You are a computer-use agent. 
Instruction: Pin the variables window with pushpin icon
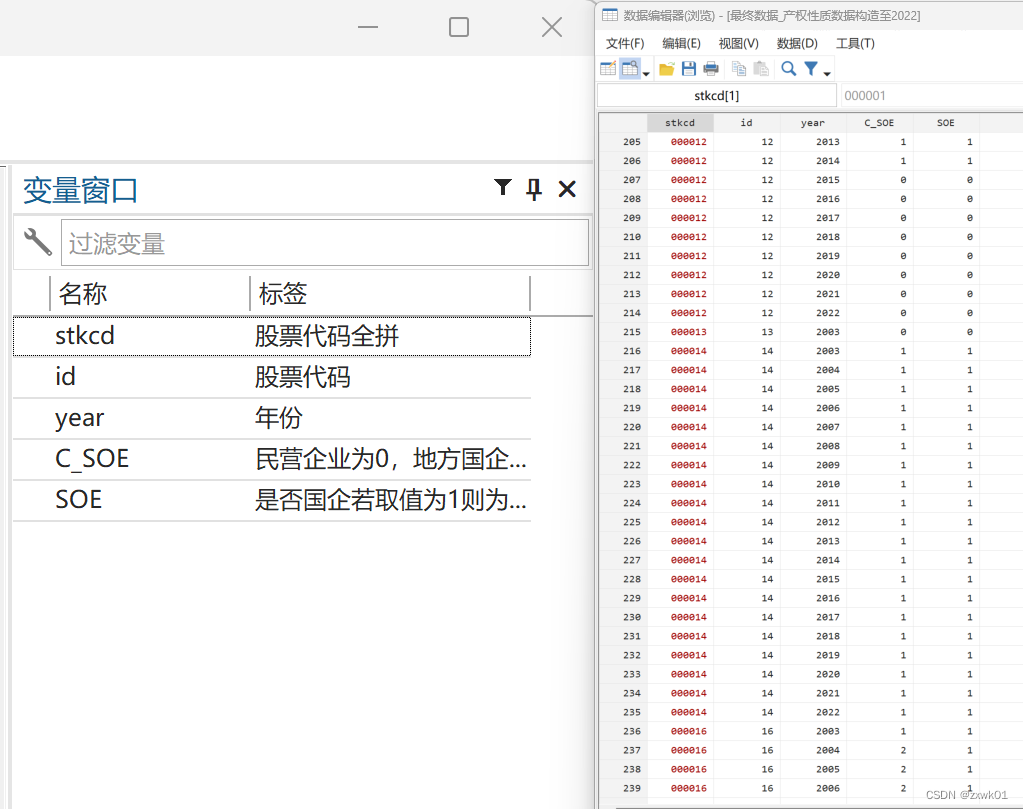tap(534, 189)
